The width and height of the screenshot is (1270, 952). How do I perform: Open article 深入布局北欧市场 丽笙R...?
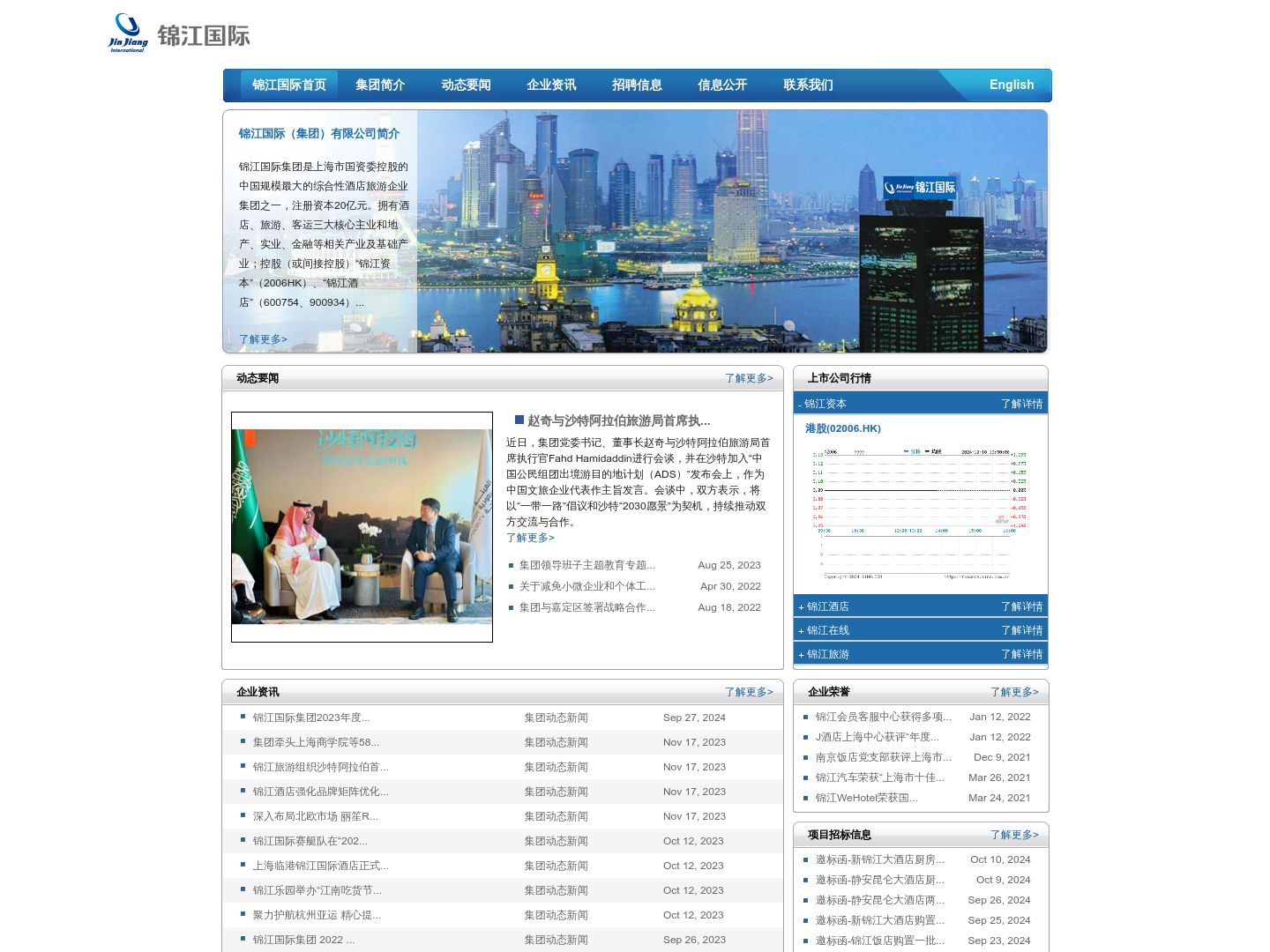(315, 816)
